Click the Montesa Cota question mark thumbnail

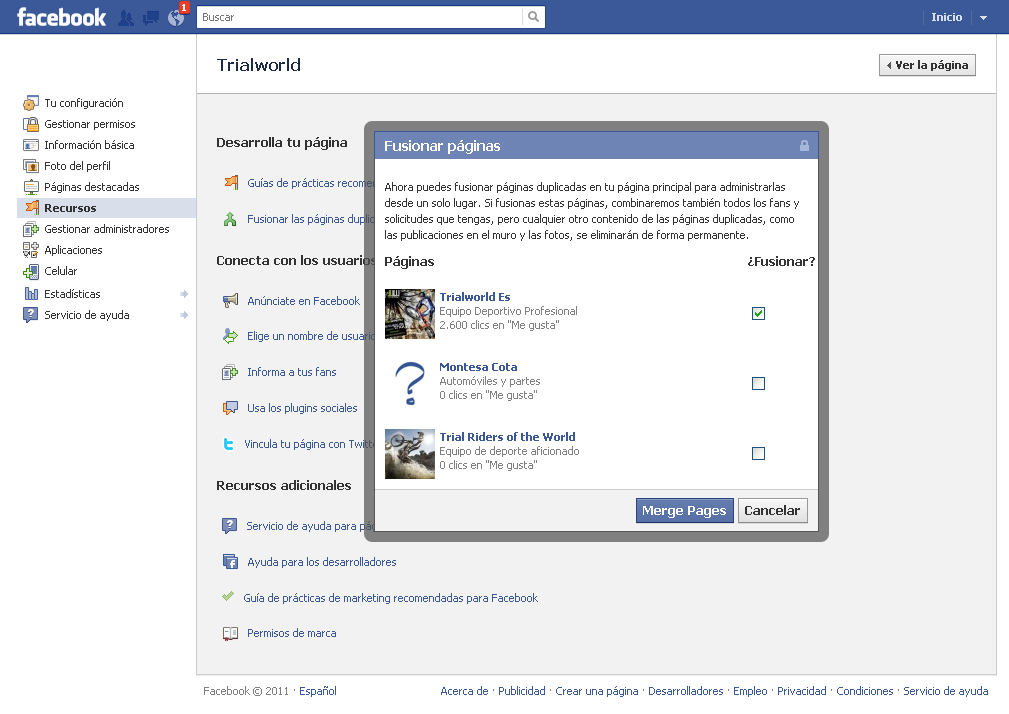click(410, 383)
